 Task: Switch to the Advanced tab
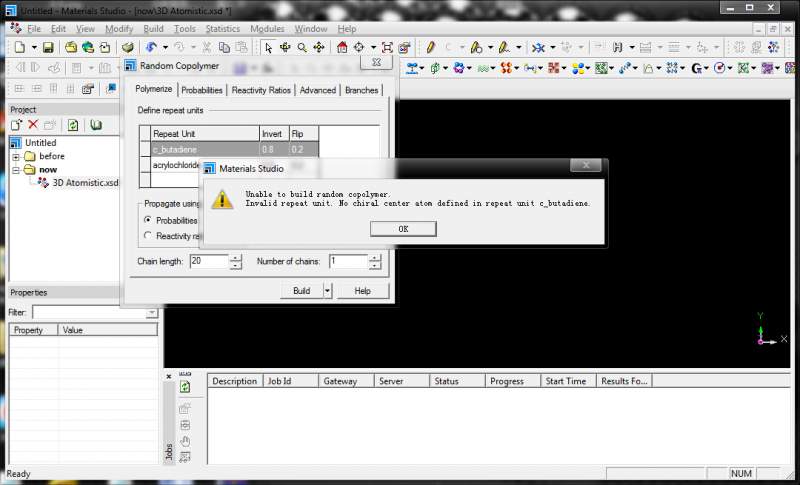point(317,90)
